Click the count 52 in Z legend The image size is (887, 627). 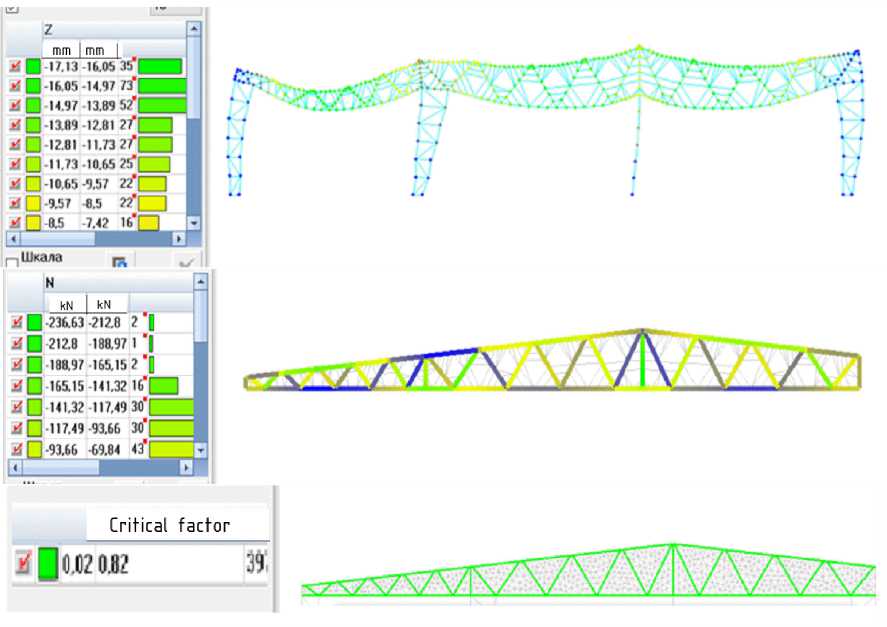[x=126, y=105]
